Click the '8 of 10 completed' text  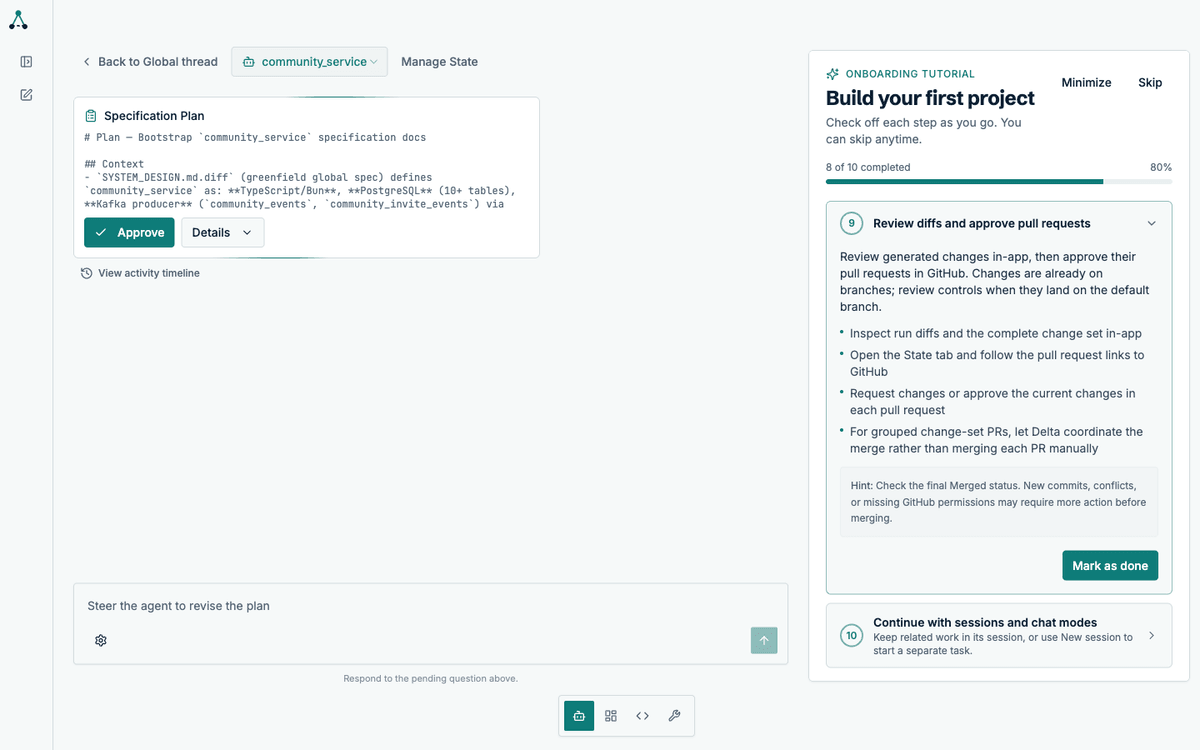point(868,167)
